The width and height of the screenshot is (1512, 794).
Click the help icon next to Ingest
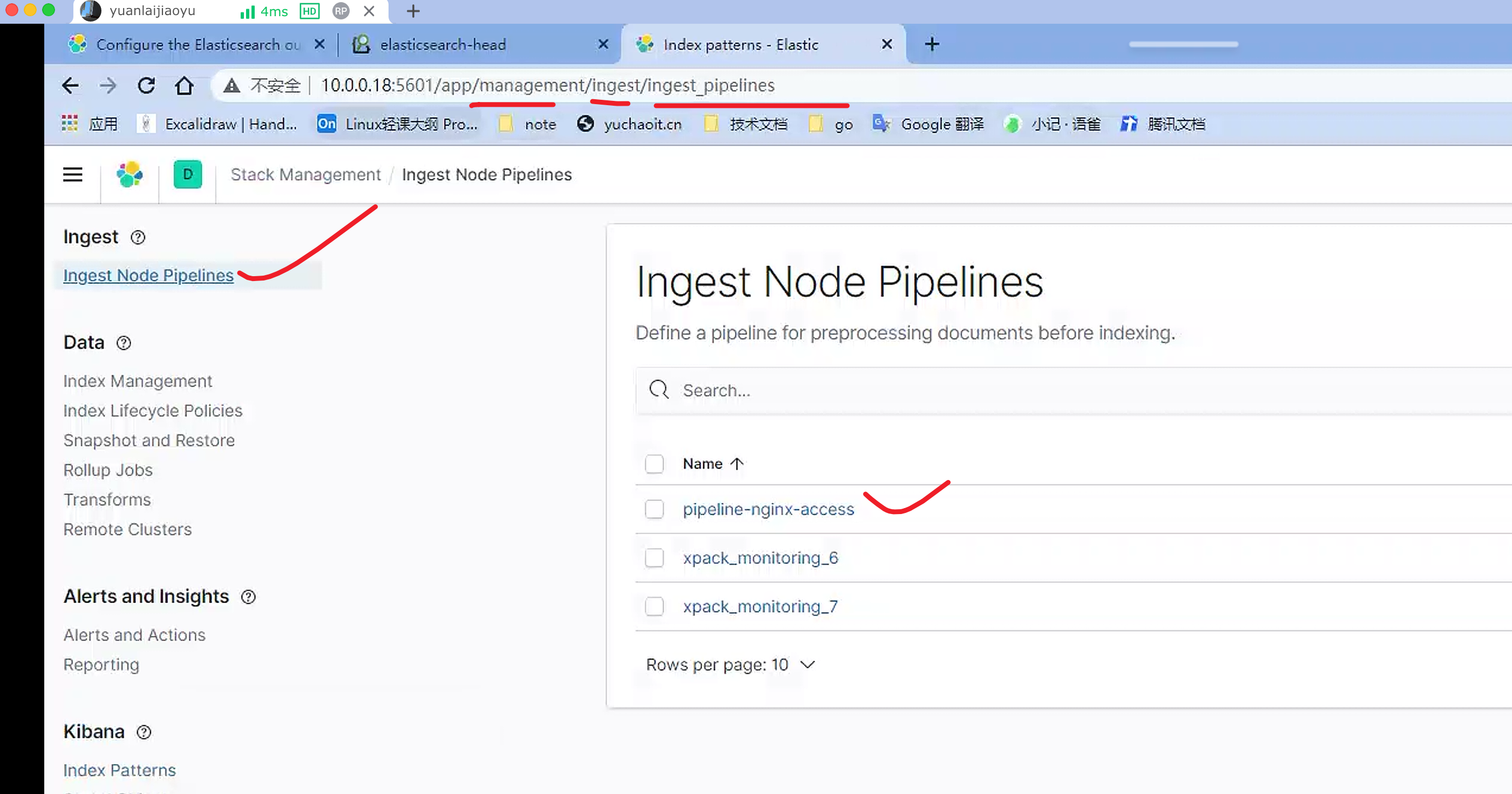pyautogui.click(x=138, y=237)
